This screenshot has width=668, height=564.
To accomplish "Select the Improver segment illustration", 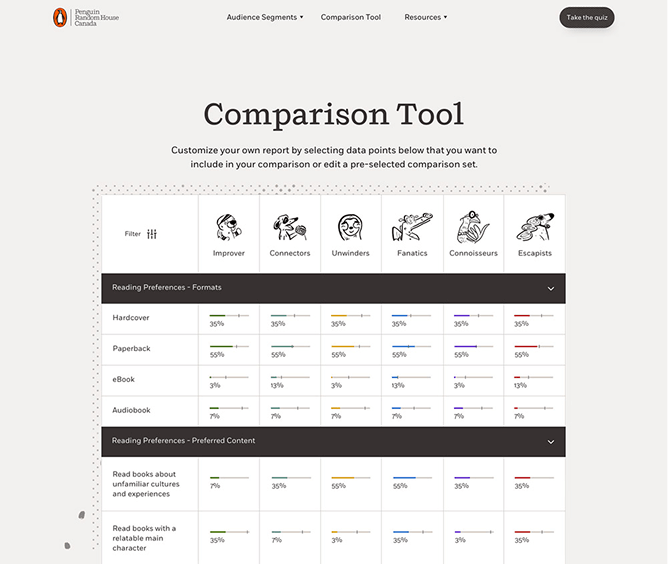I will (229, 228).
